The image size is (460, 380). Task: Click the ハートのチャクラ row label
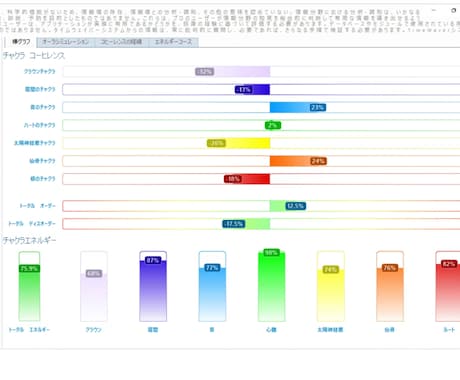[x=39, y=125]
